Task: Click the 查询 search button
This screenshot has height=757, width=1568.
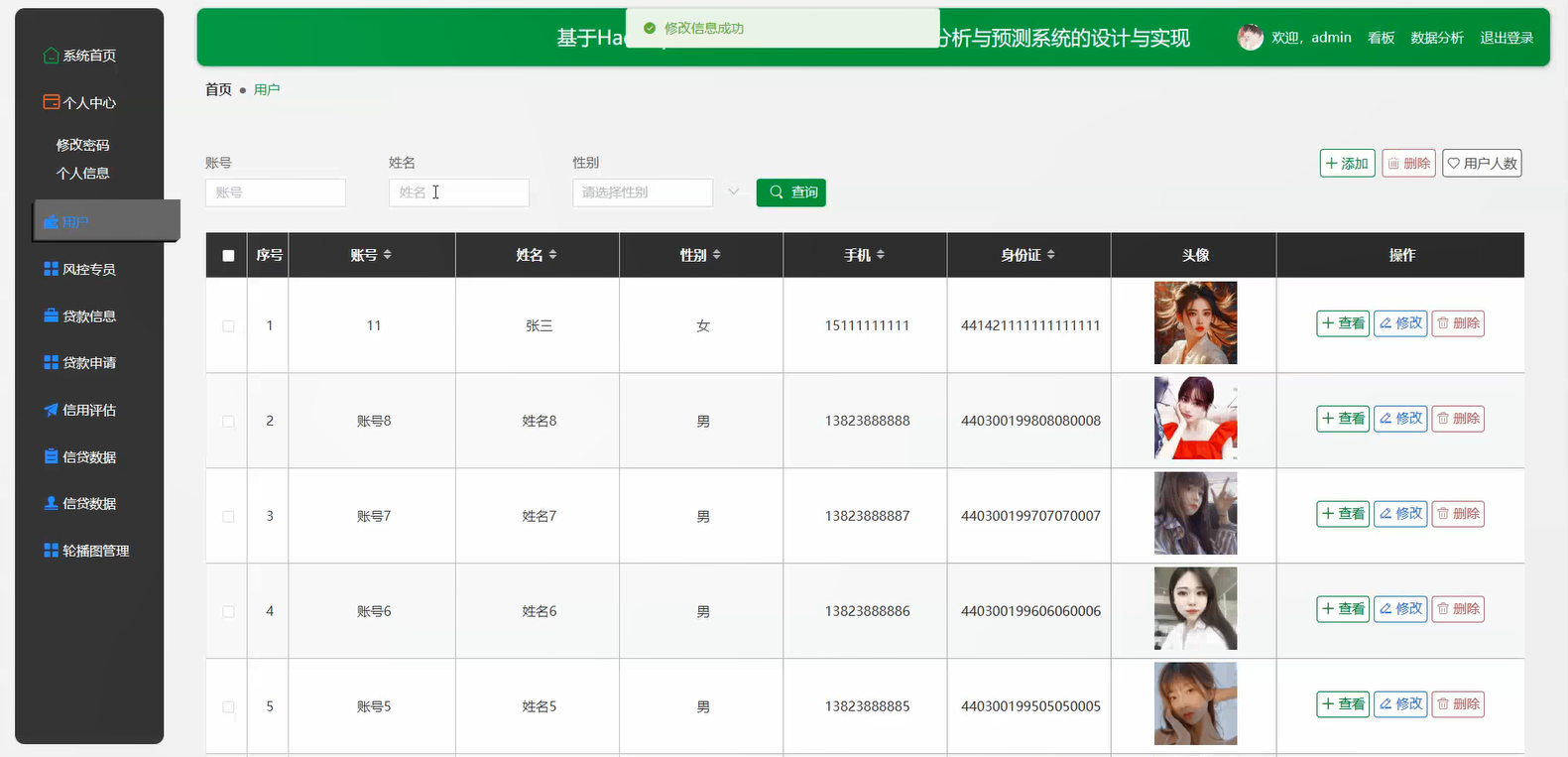Action: coord(791,192)
